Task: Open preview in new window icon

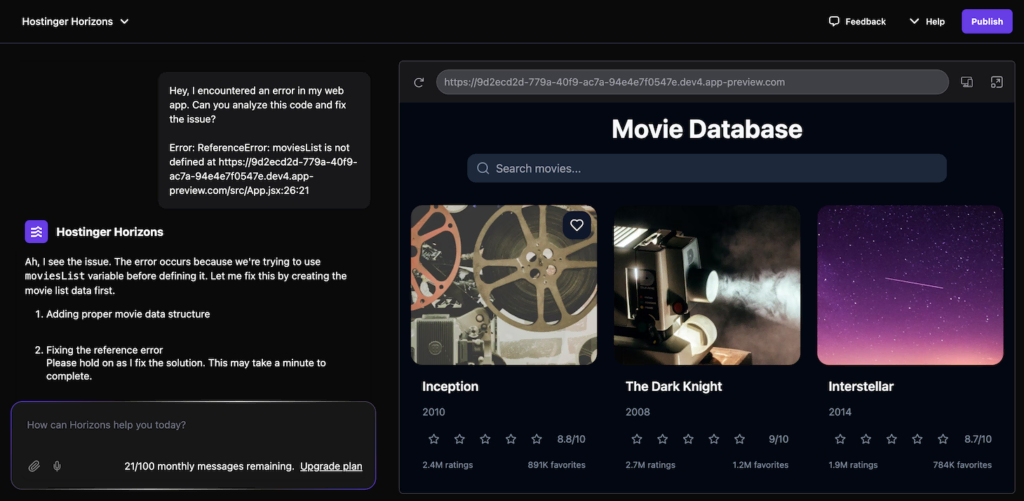Action: tap(996, 82)
